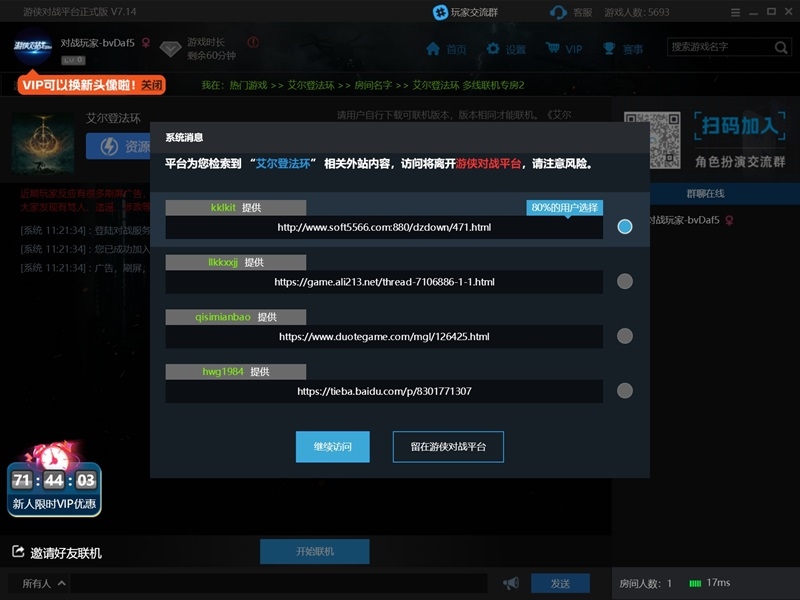Click the search magnifier icon

[x=781, y=47]
